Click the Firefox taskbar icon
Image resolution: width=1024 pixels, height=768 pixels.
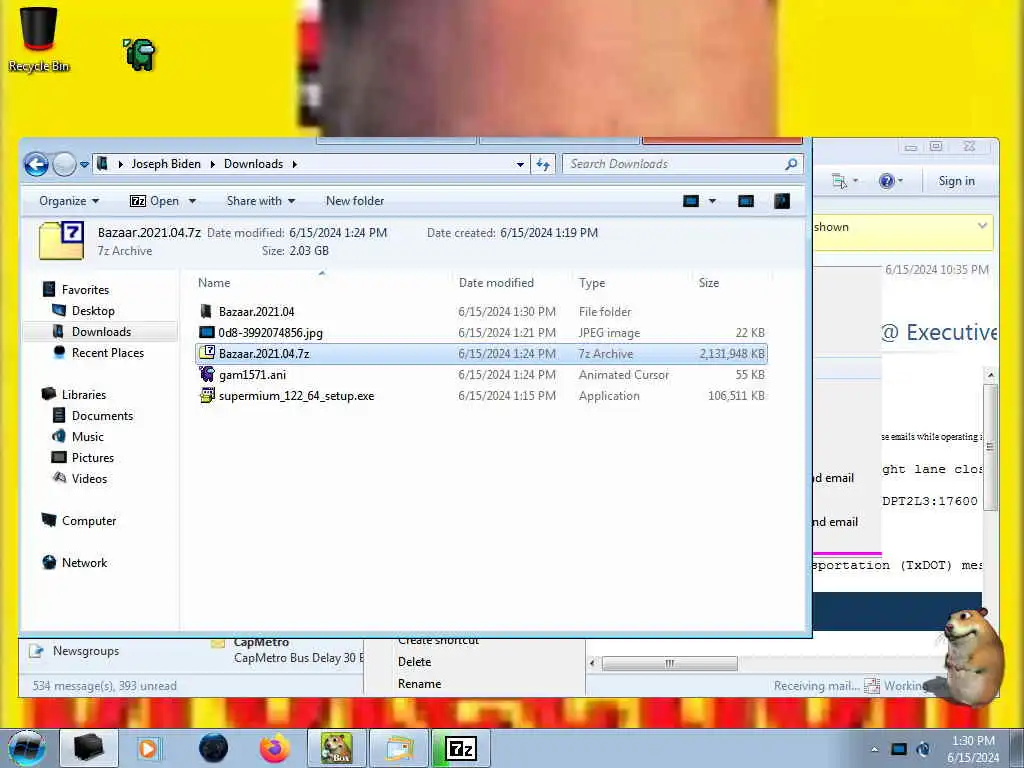pyautogui.click(x=274, y=748)
